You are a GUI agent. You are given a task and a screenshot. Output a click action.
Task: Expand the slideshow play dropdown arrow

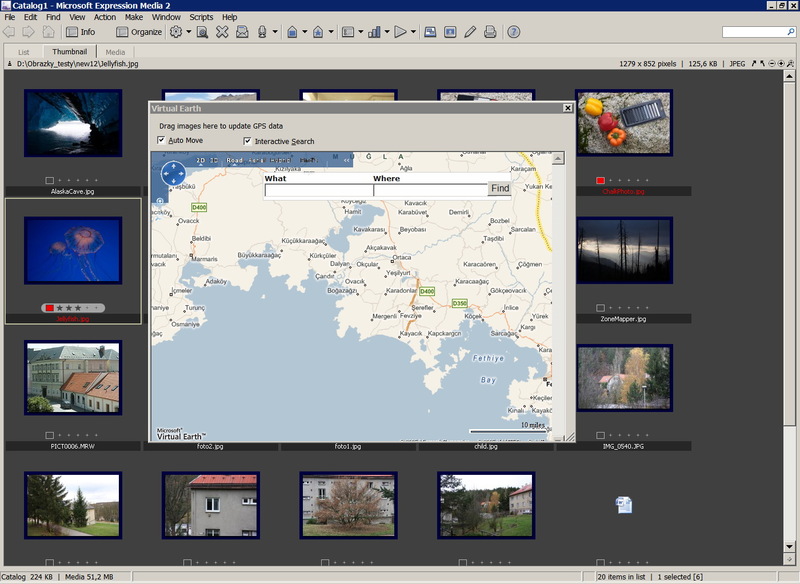(413, 32)
